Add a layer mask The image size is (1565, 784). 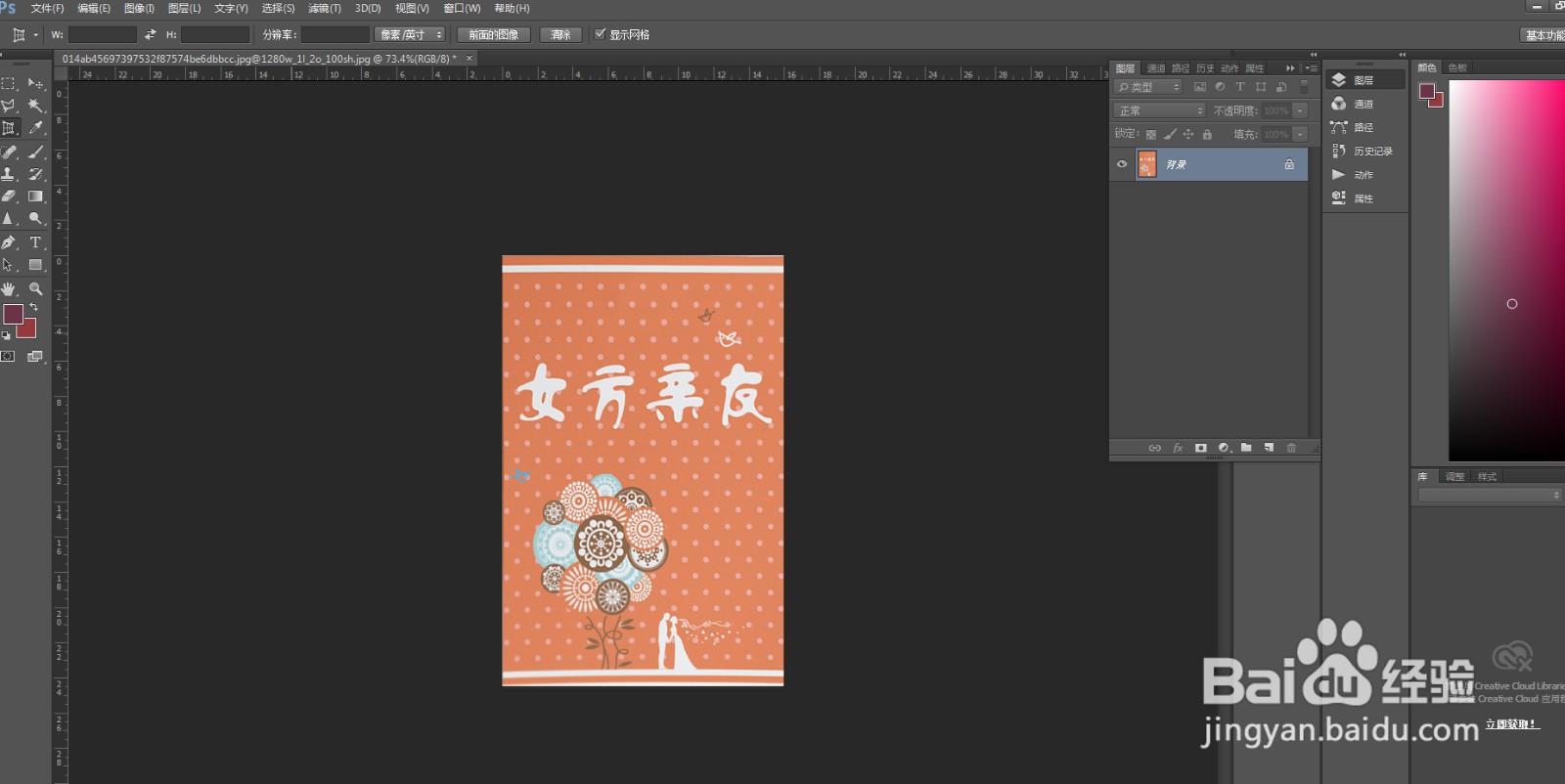(1200, 448)
